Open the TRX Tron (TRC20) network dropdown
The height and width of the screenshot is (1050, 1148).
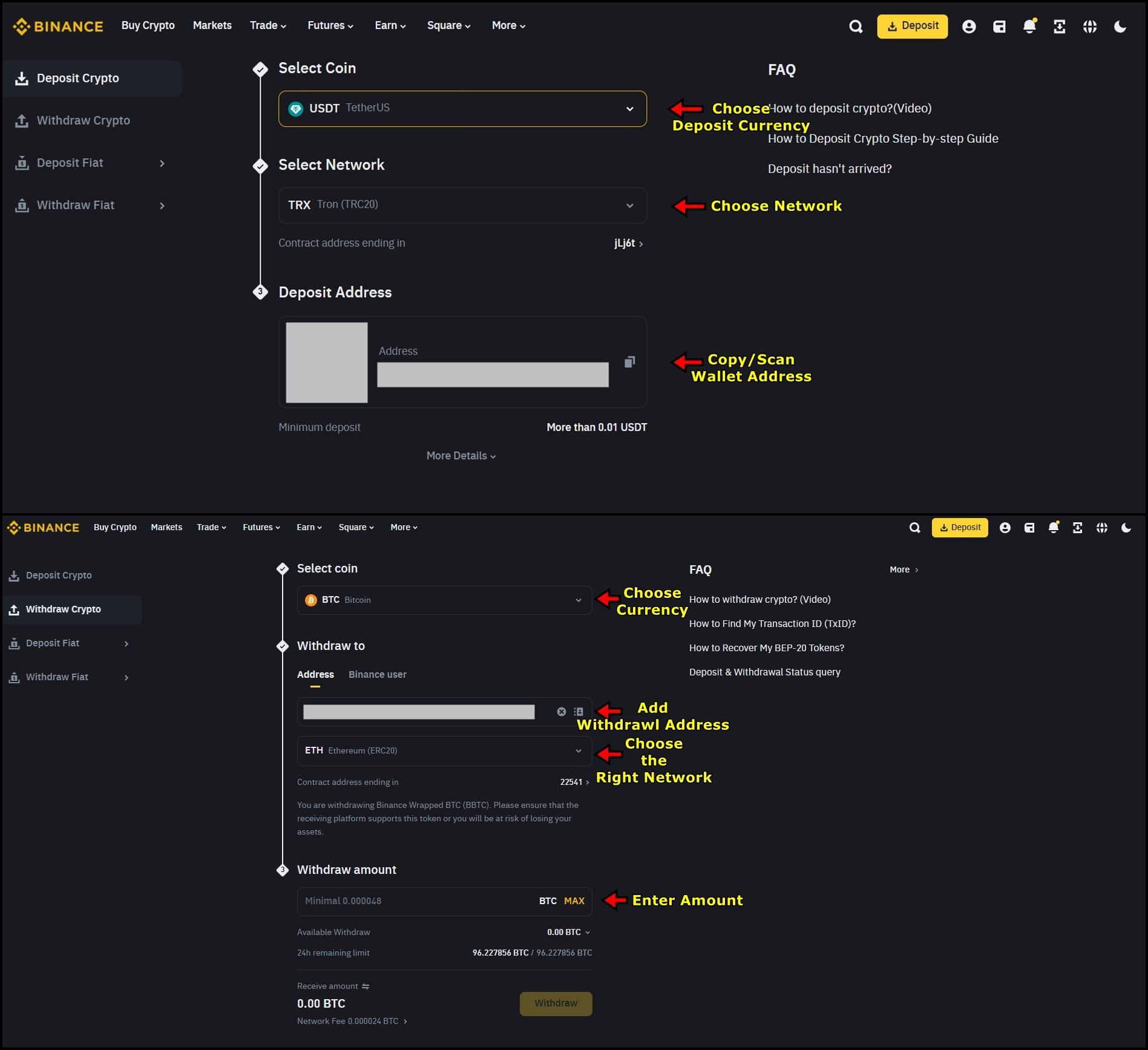point(462,205)
